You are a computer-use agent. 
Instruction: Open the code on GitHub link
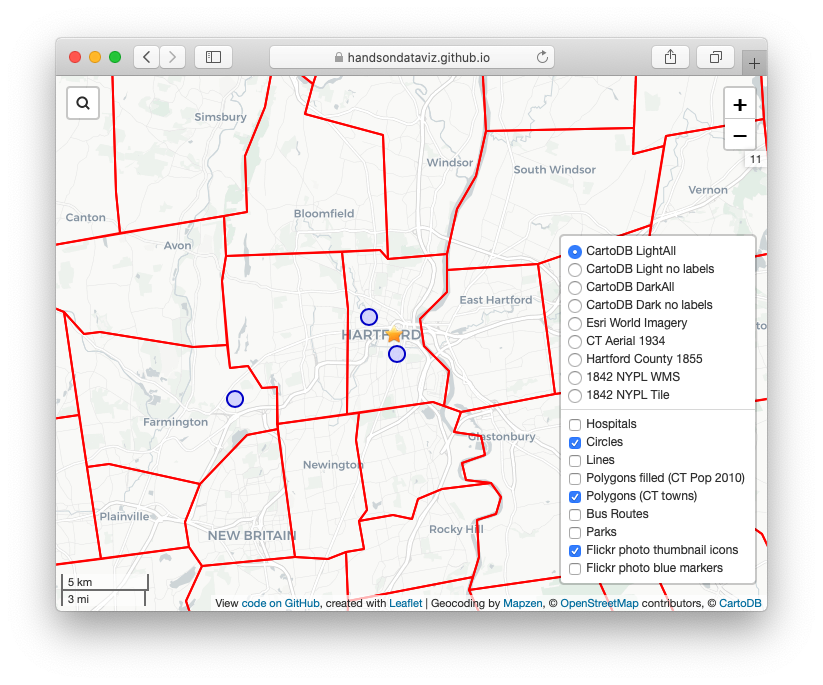280,603
